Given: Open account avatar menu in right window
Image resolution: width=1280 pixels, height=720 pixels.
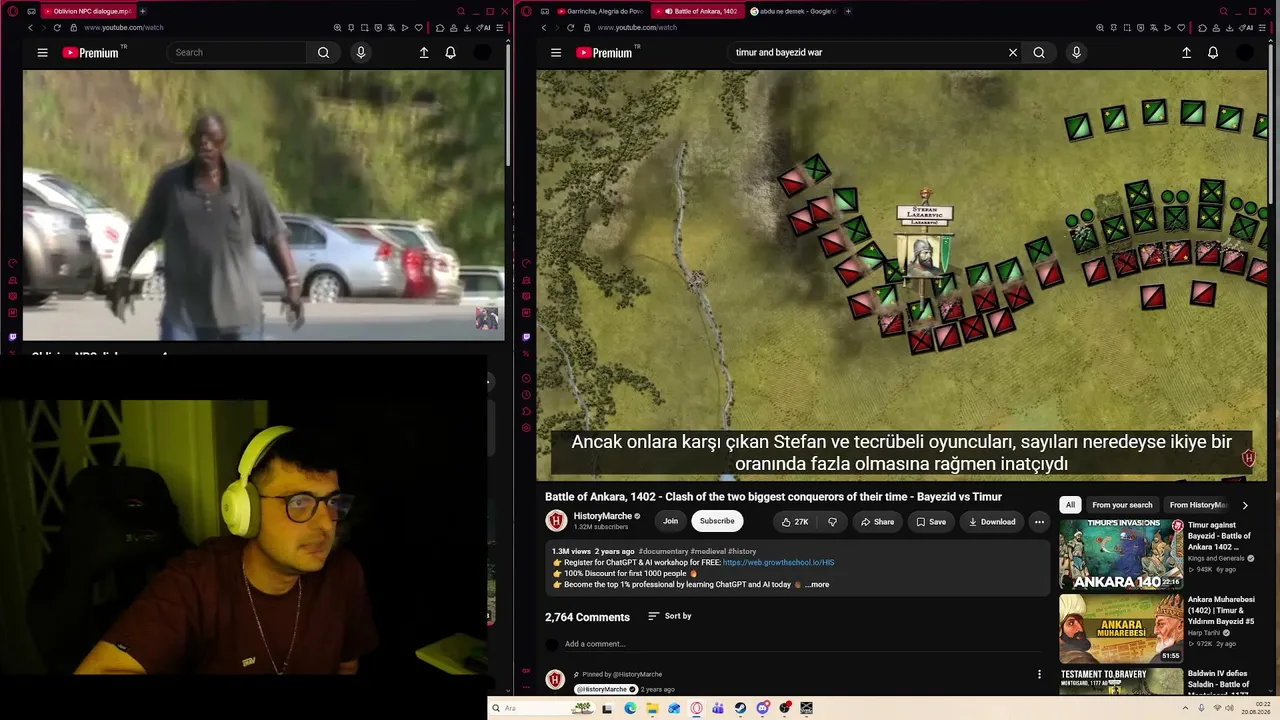Looking at the screenshot, I should click(x=1245, y=53).
